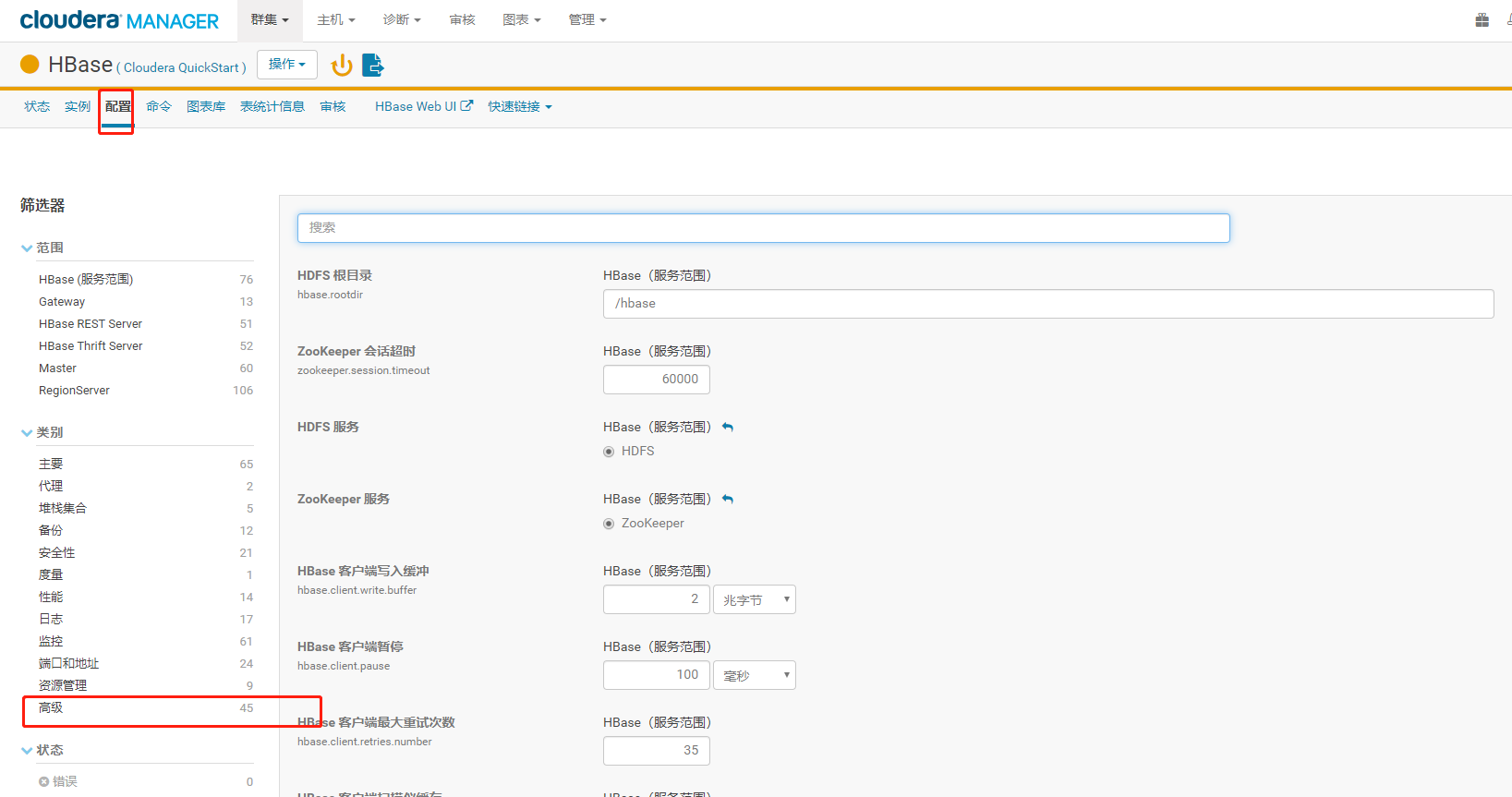1512x797 pixels.
Task: Switch to the 状态 tab
Action: (x=37, y=107)
